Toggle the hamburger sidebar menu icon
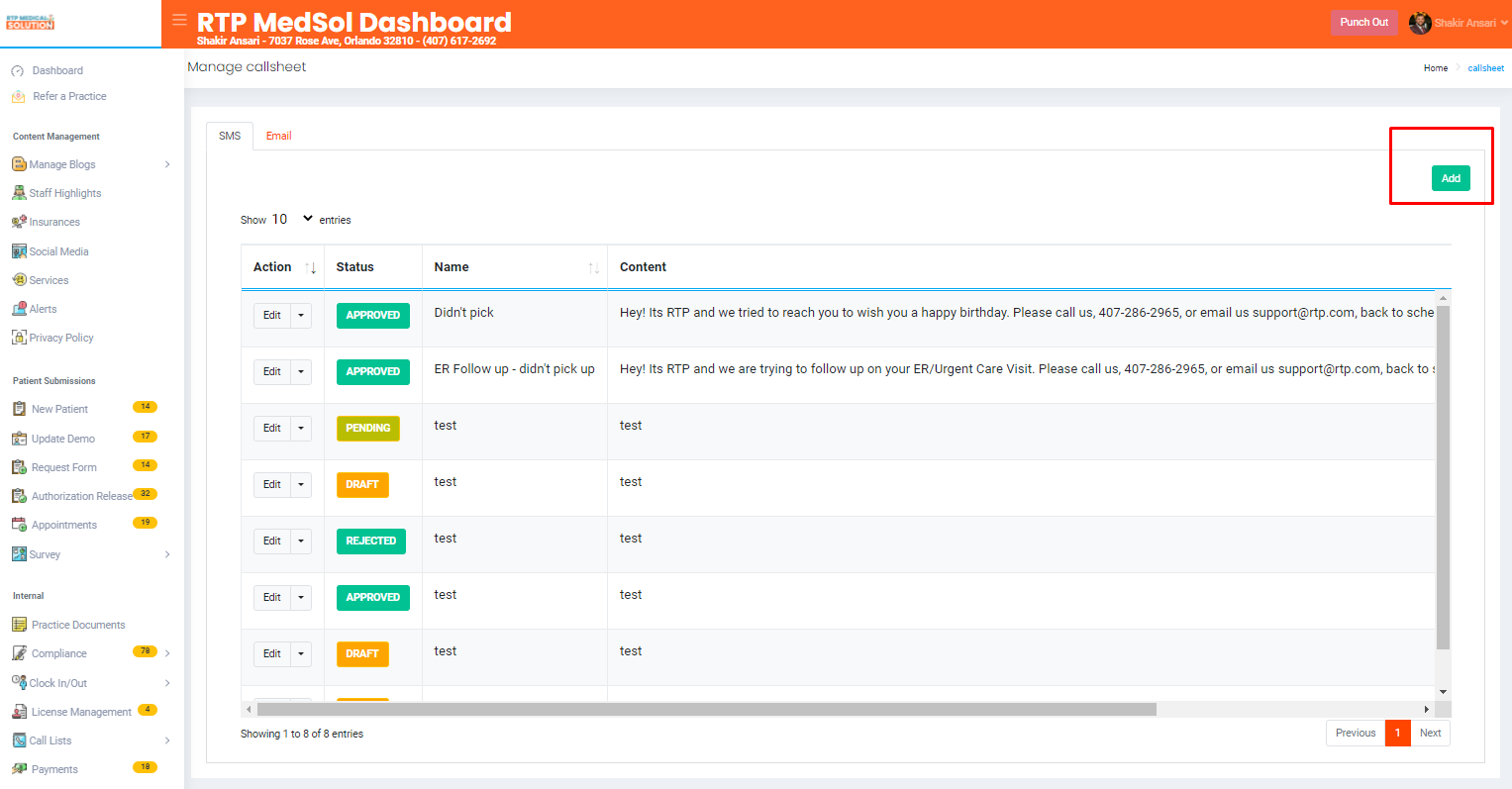Screen dimensions: 1512x789 [x=179, y=20]
